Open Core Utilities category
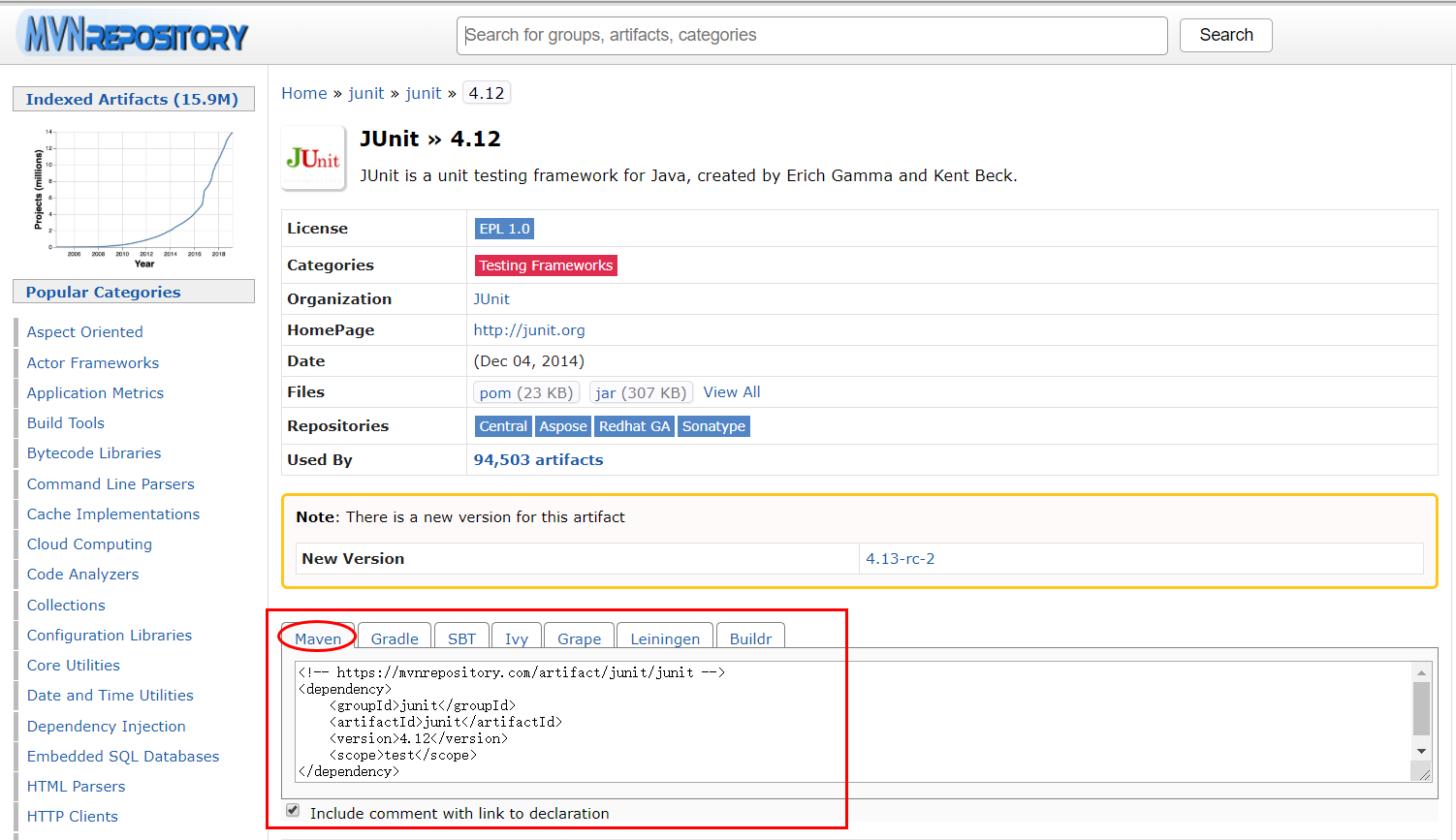 74,666
